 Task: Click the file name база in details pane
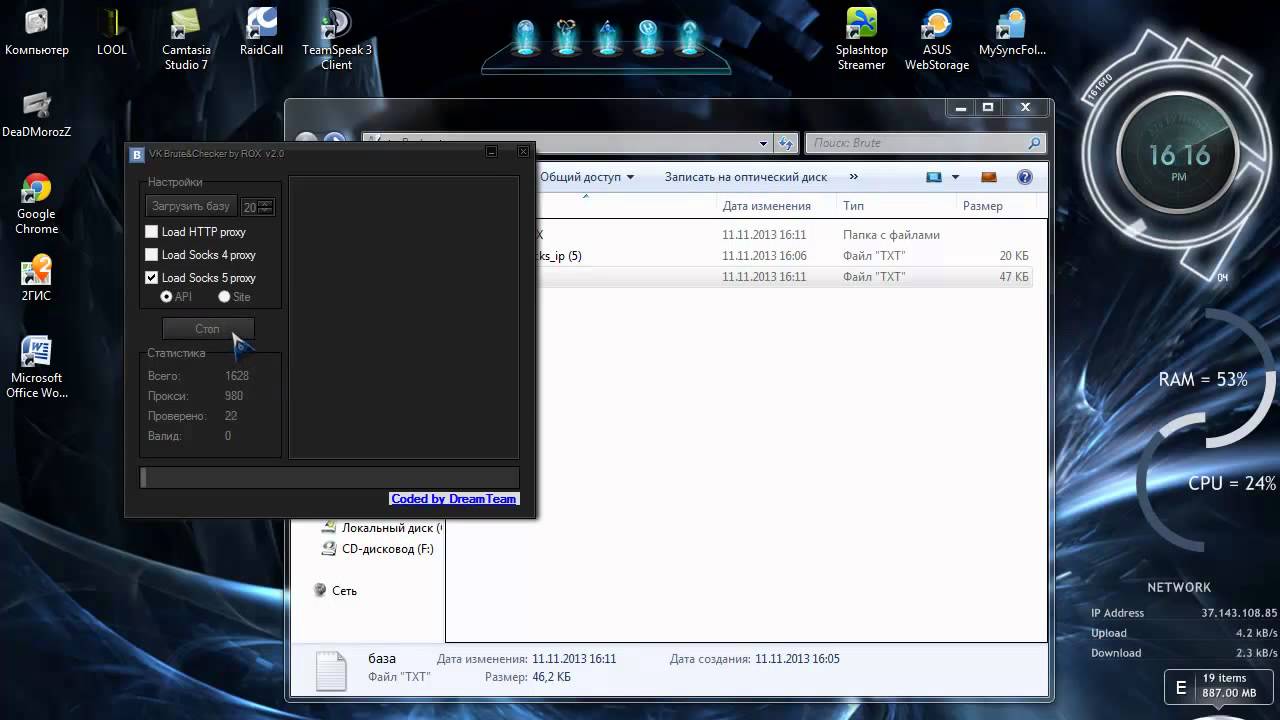pos(382,659)
